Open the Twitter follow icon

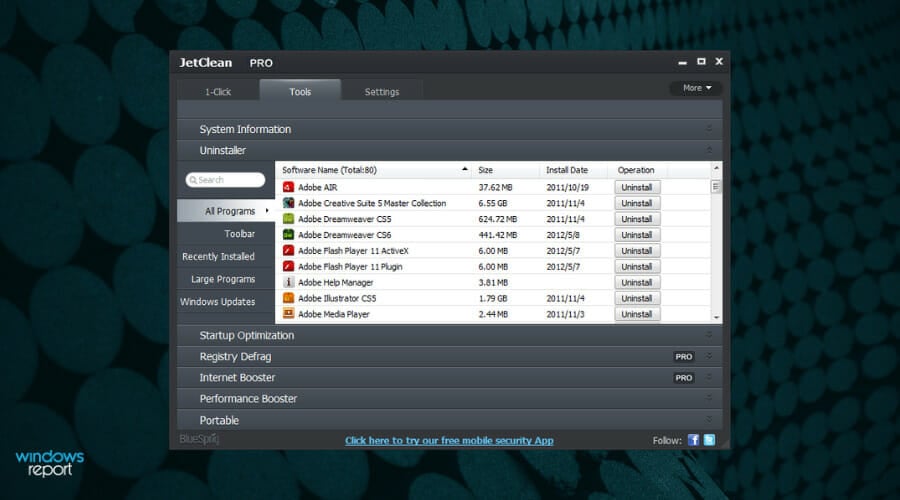tap(709, 440)
